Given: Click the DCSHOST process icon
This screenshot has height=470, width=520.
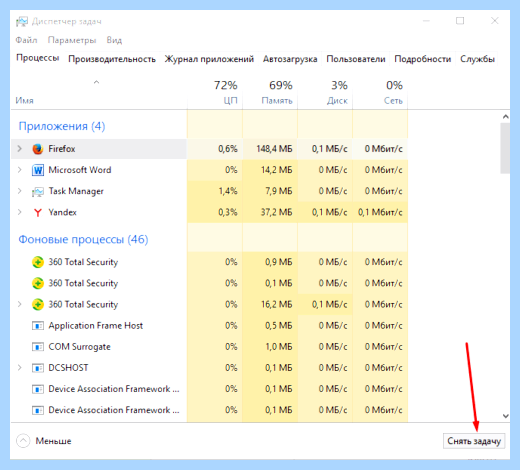Looking at the screenshot, I should click(38, 368).
